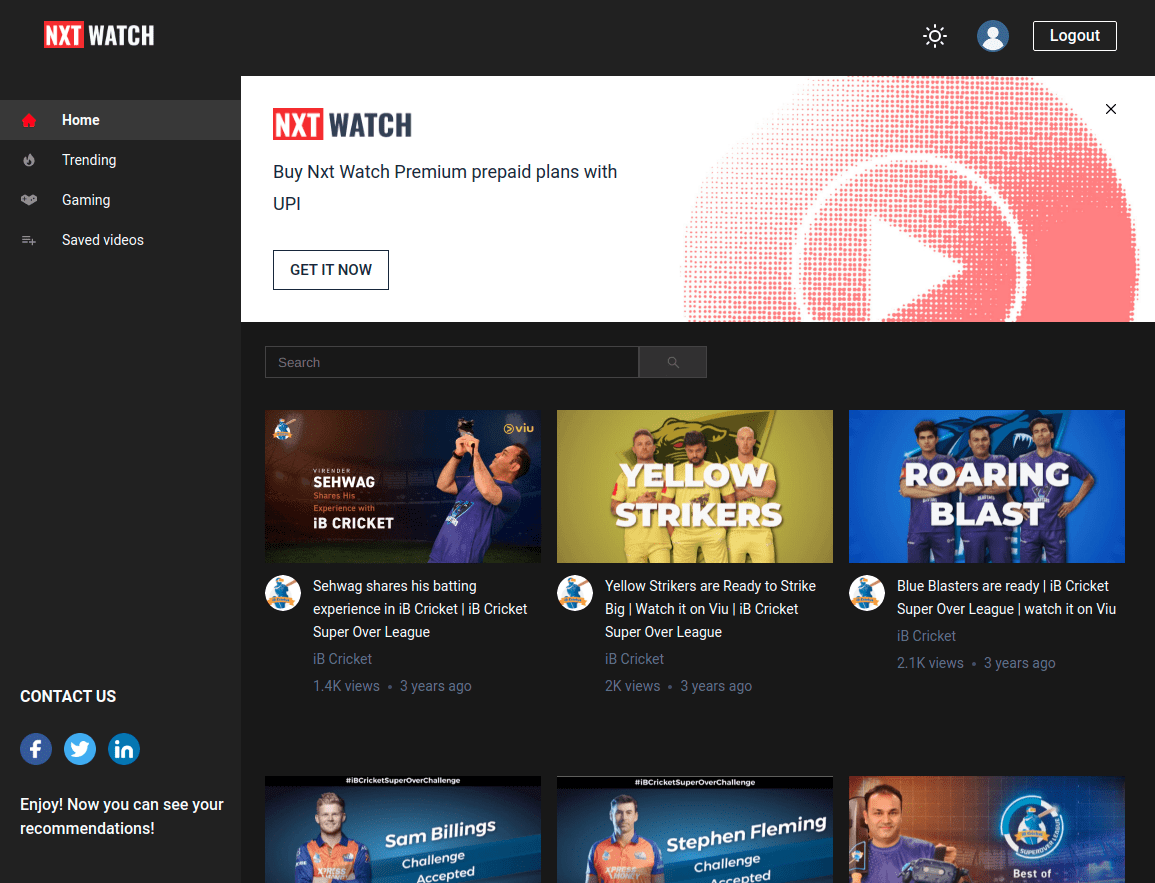Click channel avatar beside Yellow Strikers title
Screen dimensions: 1155x883
[x=575, y=594]
